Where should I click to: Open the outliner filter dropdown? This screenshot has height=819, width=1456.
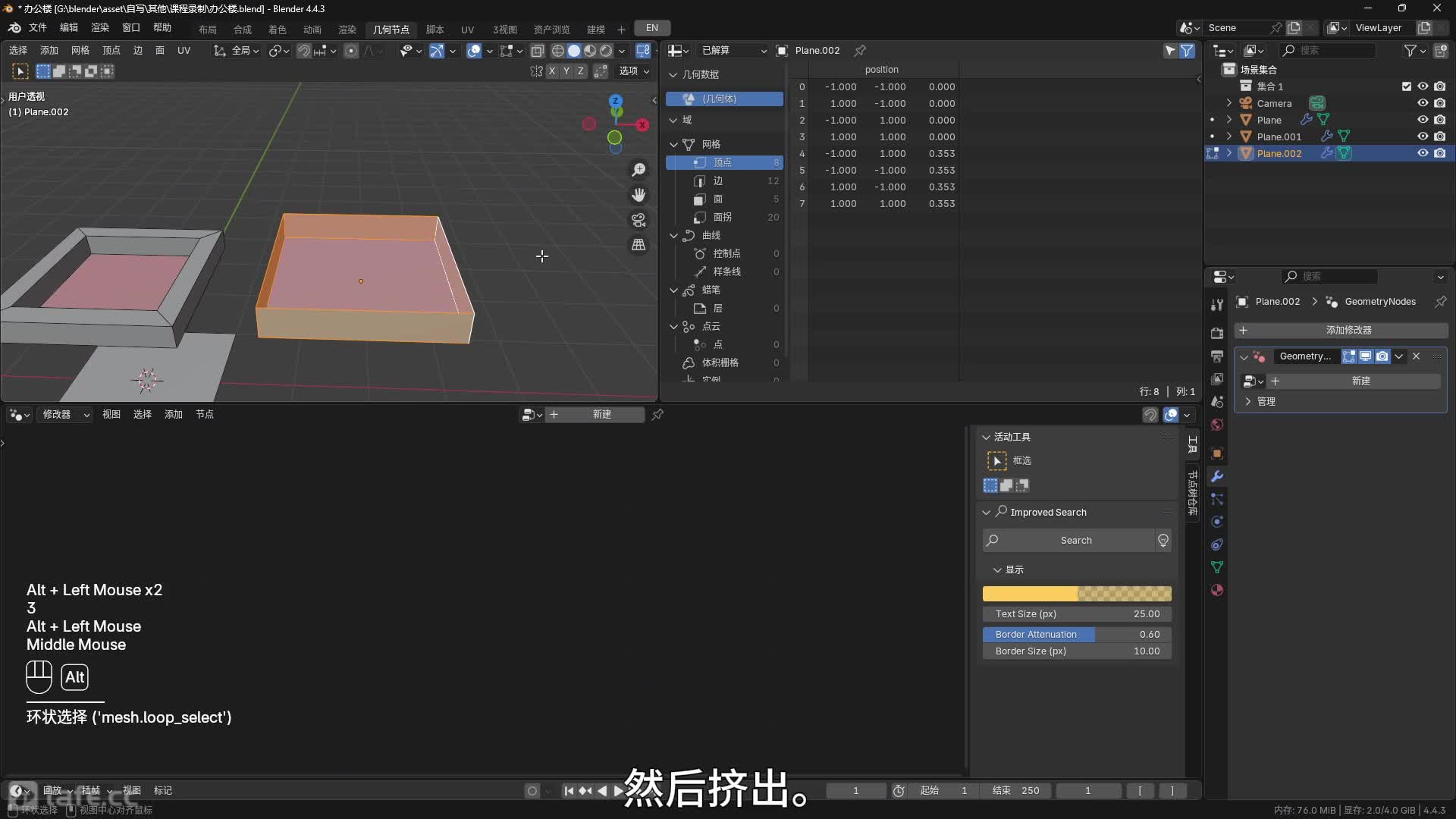[1415, 51]
